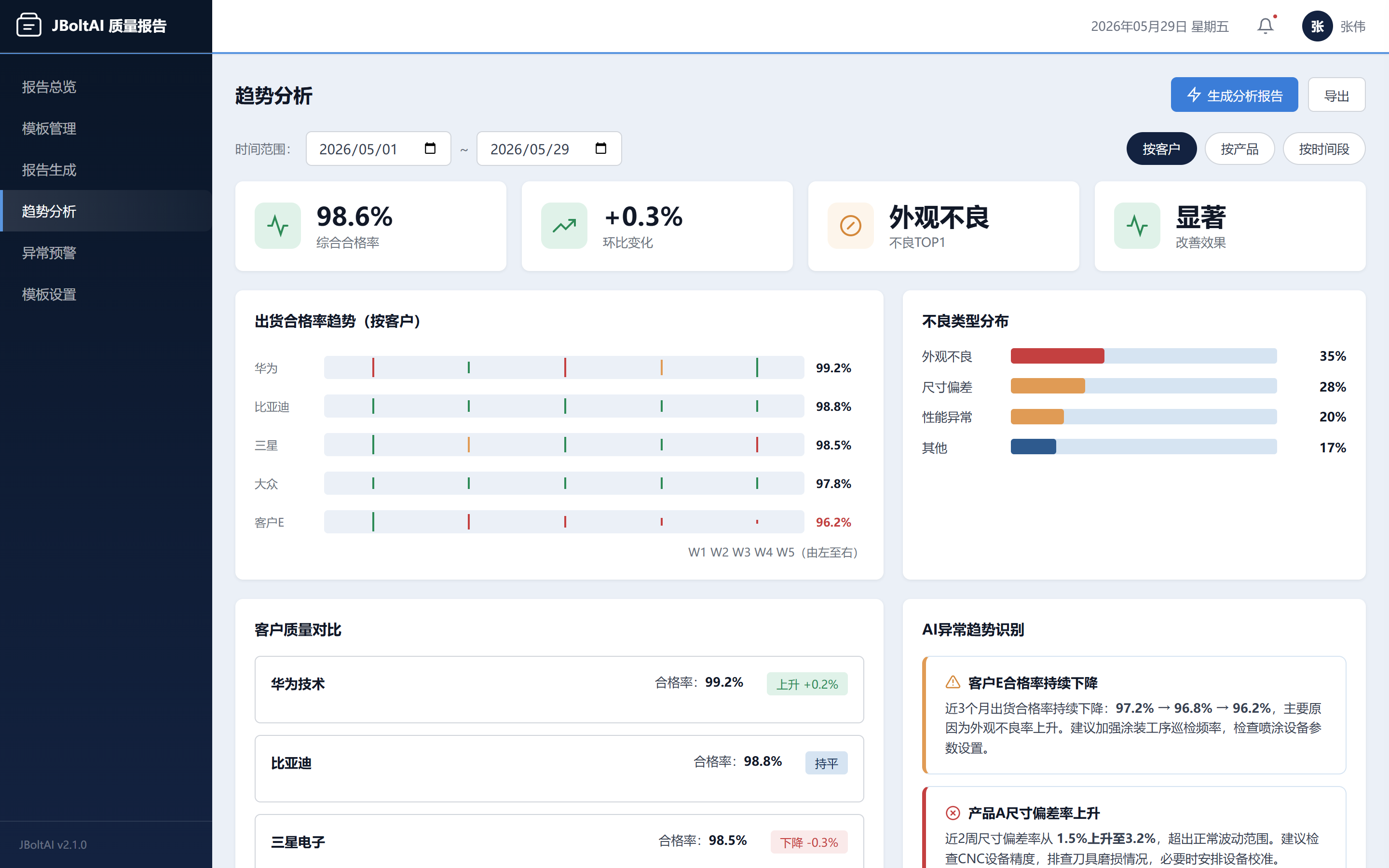Open the notification bell
Viewport: 1389px width, 868px height.
click(x=1265, y=26)
